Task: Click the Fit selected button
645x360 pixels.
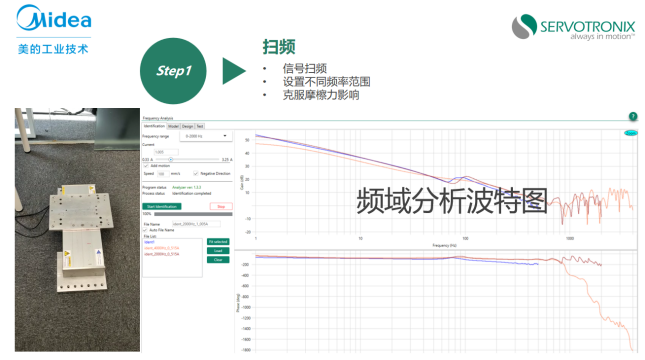Action: tap(218, 242)
